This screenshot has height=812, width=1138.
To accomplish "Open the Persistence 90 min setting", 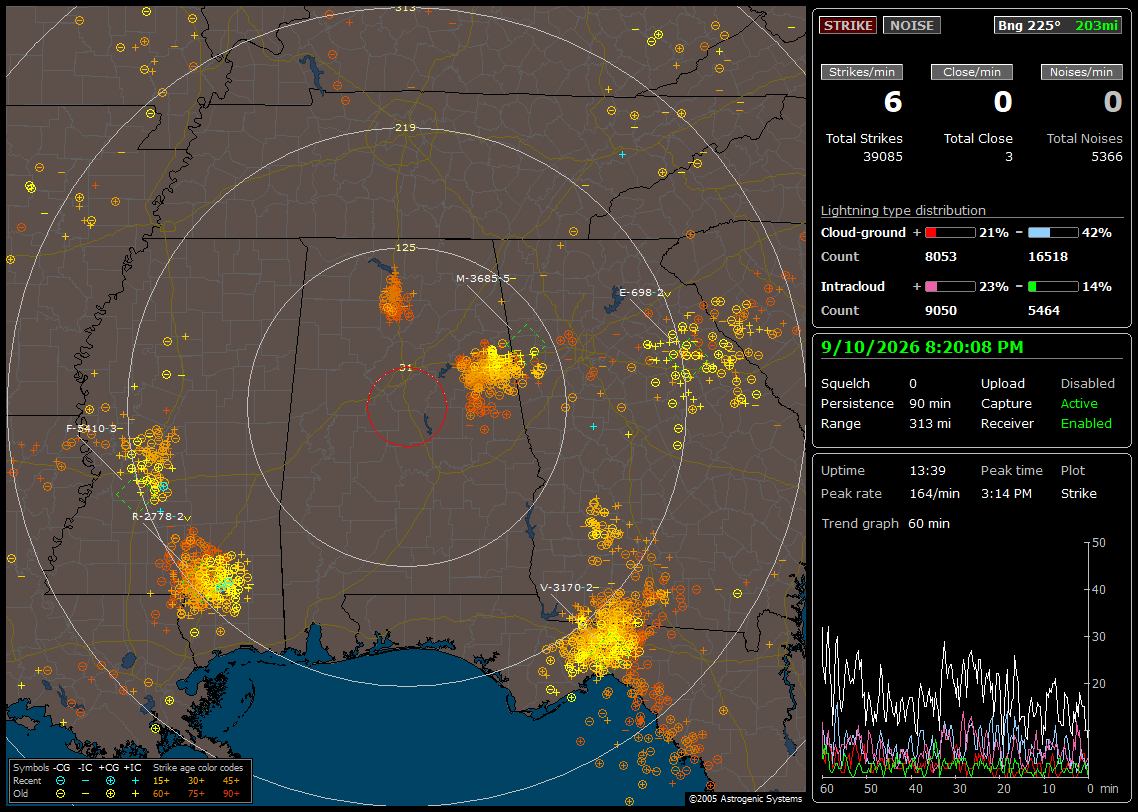I will [x=930, y=403].
